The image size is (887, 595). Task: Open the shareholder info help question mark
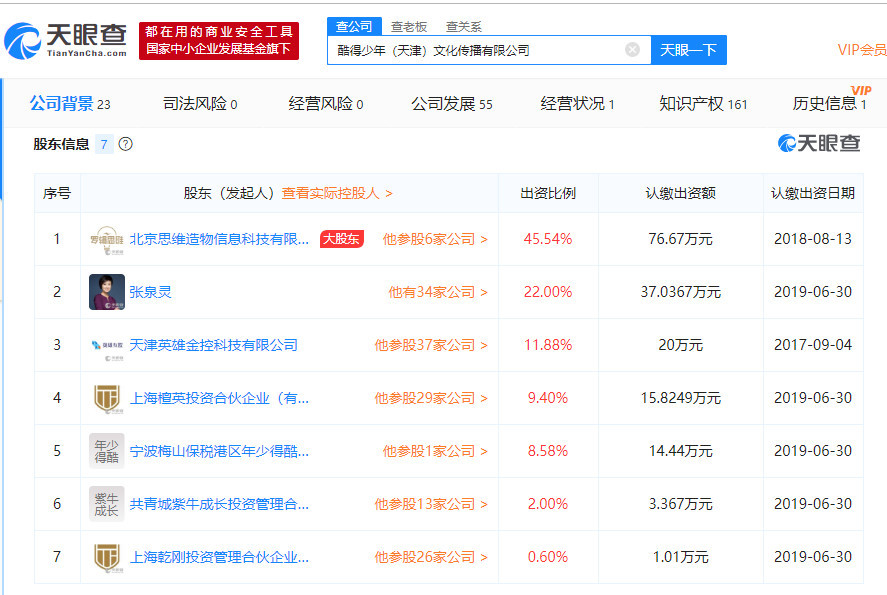(x=126, y=144)
